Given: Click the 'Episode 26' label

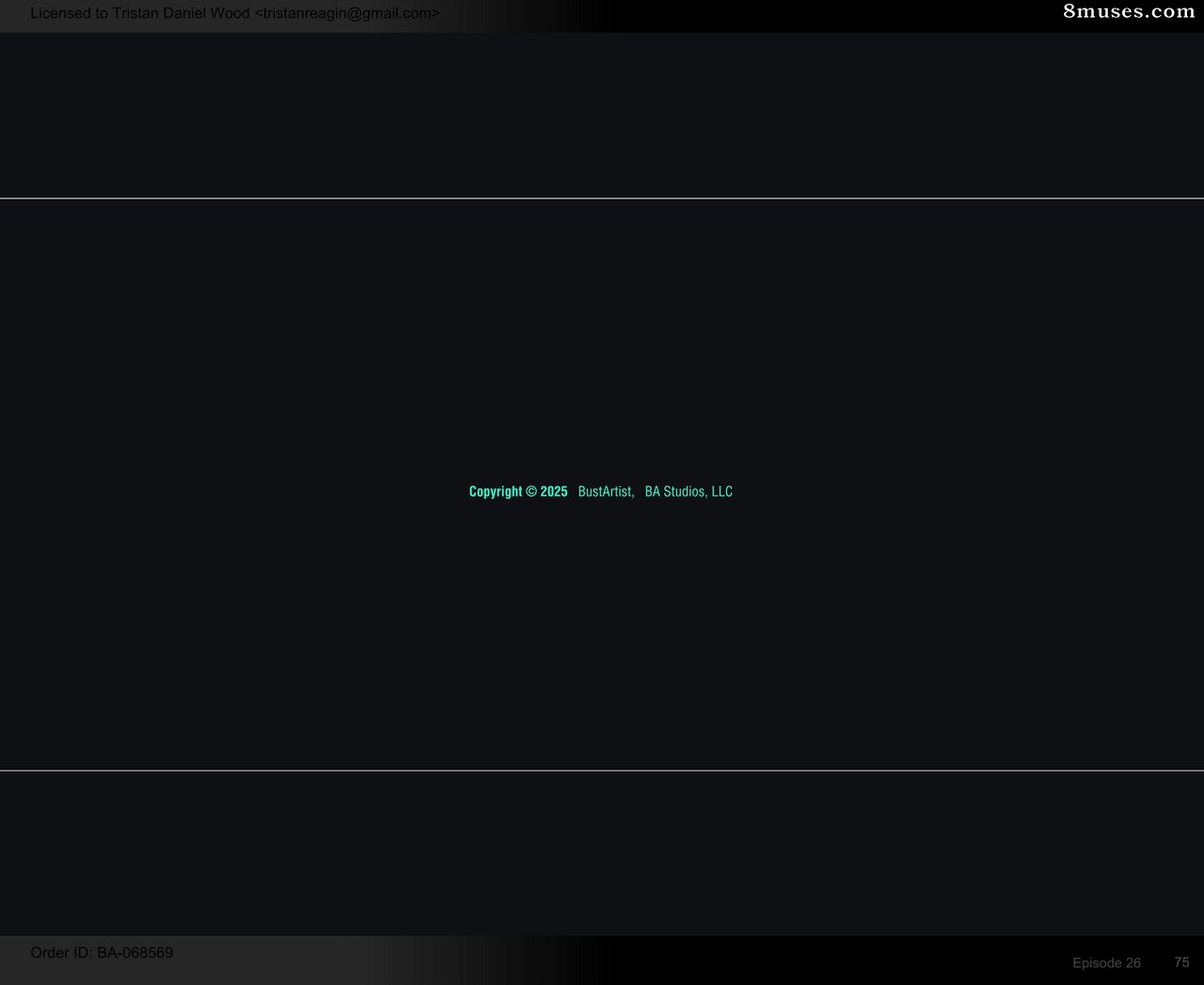Looking at the screenshot, I should [x=1106, y=963].
